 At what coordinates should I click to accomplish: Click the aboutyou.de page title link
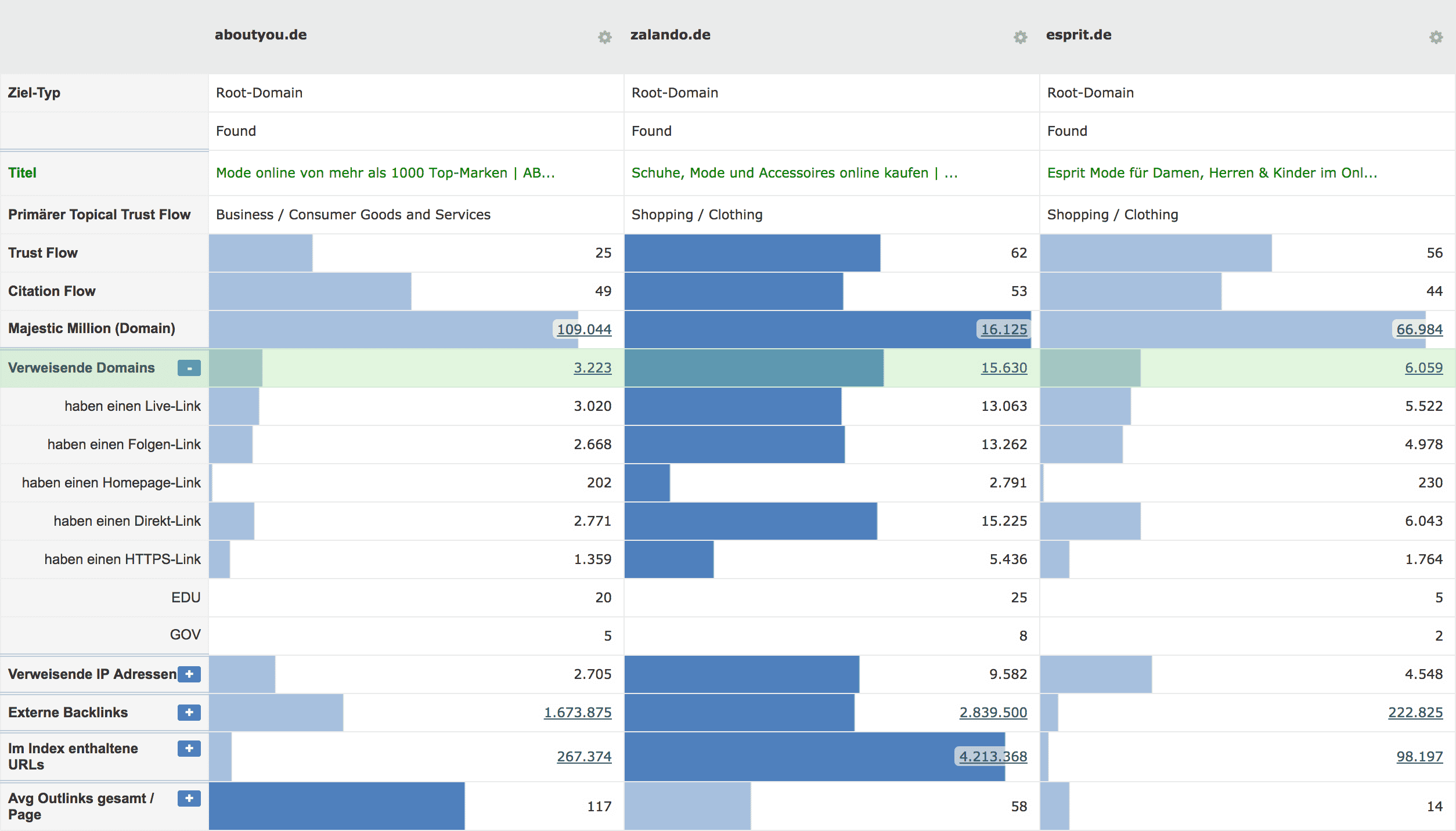coord(385,173)
